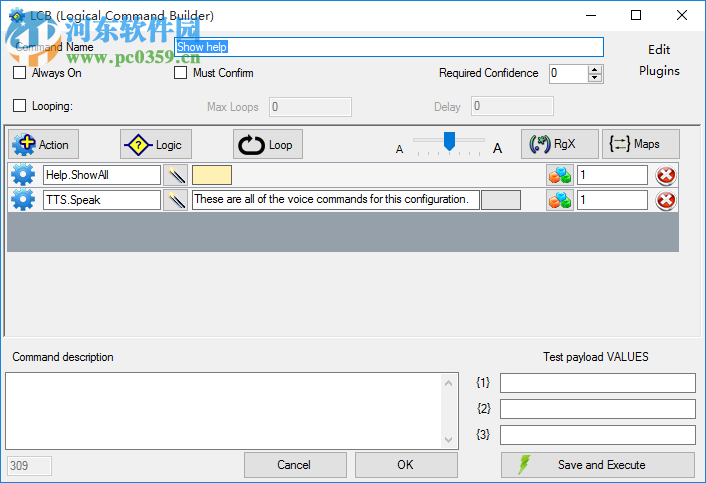Screen dimensions: 706x483
Task: Click the wand icon next to Help.ShowAll
Action: (x=176, y=175)
